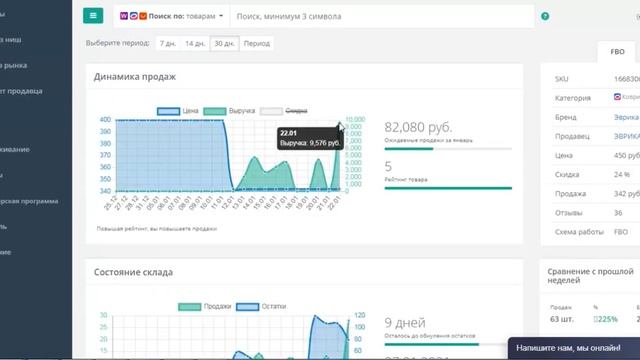The width and height of the screenshot is (640, 360).
Task: Click the purple Wildberries marketplace icon
Action: tap(124, 16)
